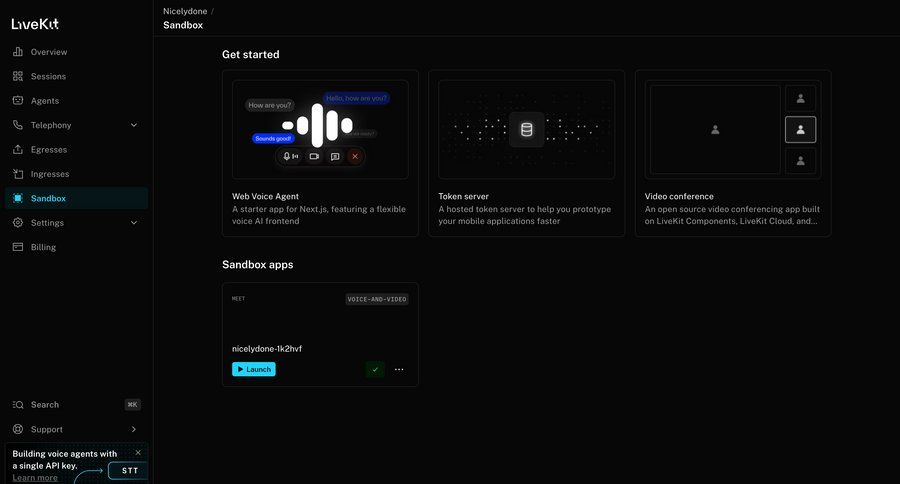This screenshot has width=900, height=484.
Task: Click the database icon on Token server card
Action: coord(526,130)
